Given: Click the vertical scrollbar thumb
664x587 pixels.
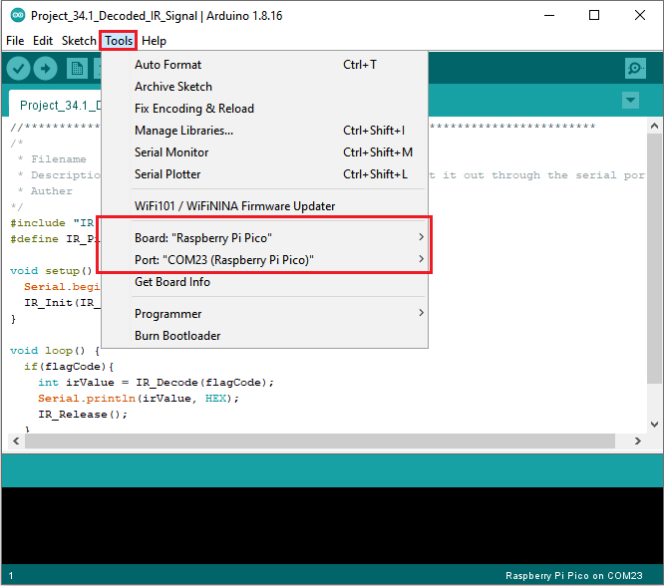Looking at the screenshot, I should tap(654, 258).
